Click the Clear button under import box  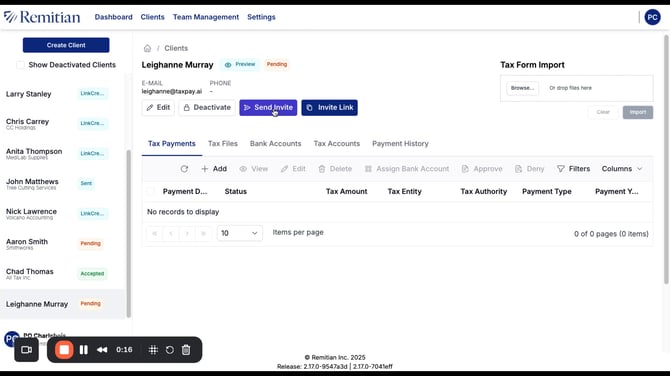click(603, 112)
